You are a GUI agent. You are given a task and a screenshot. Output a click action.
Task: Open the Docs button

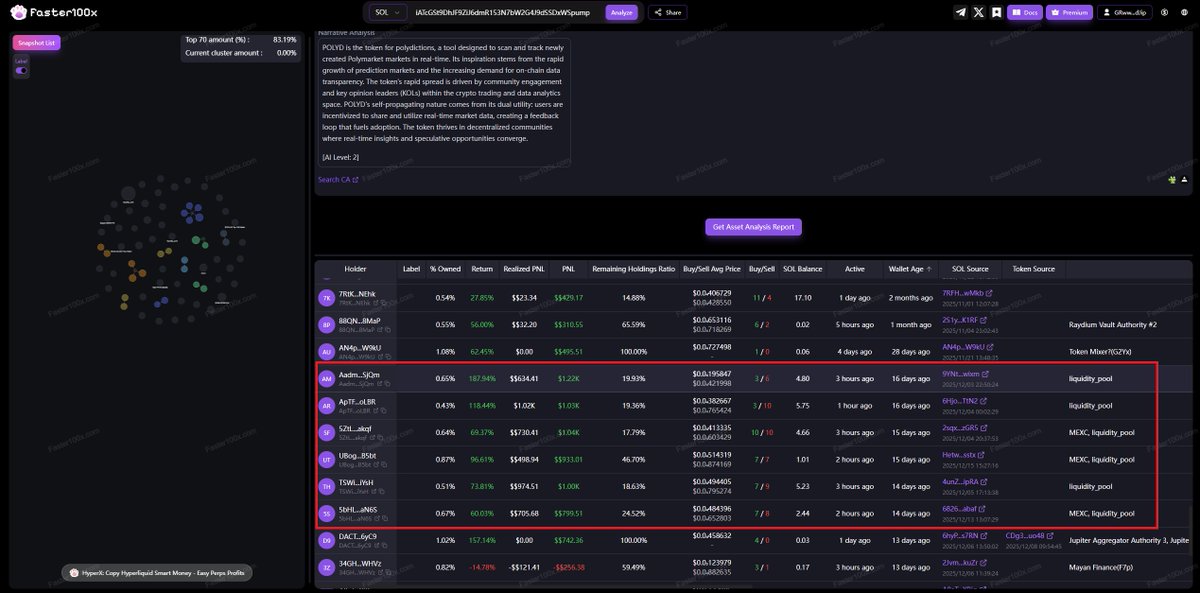click(1024, 12)
